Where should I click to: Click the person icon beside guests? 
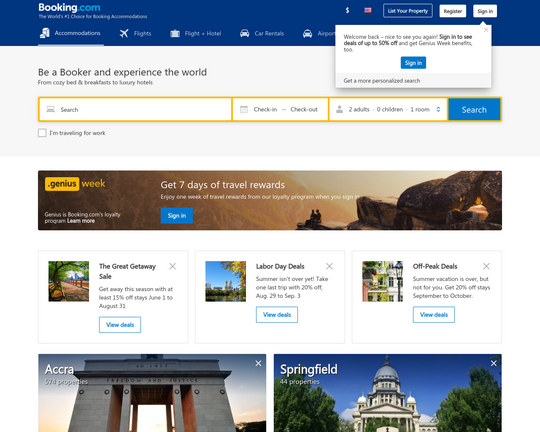(x=339, y=110)
